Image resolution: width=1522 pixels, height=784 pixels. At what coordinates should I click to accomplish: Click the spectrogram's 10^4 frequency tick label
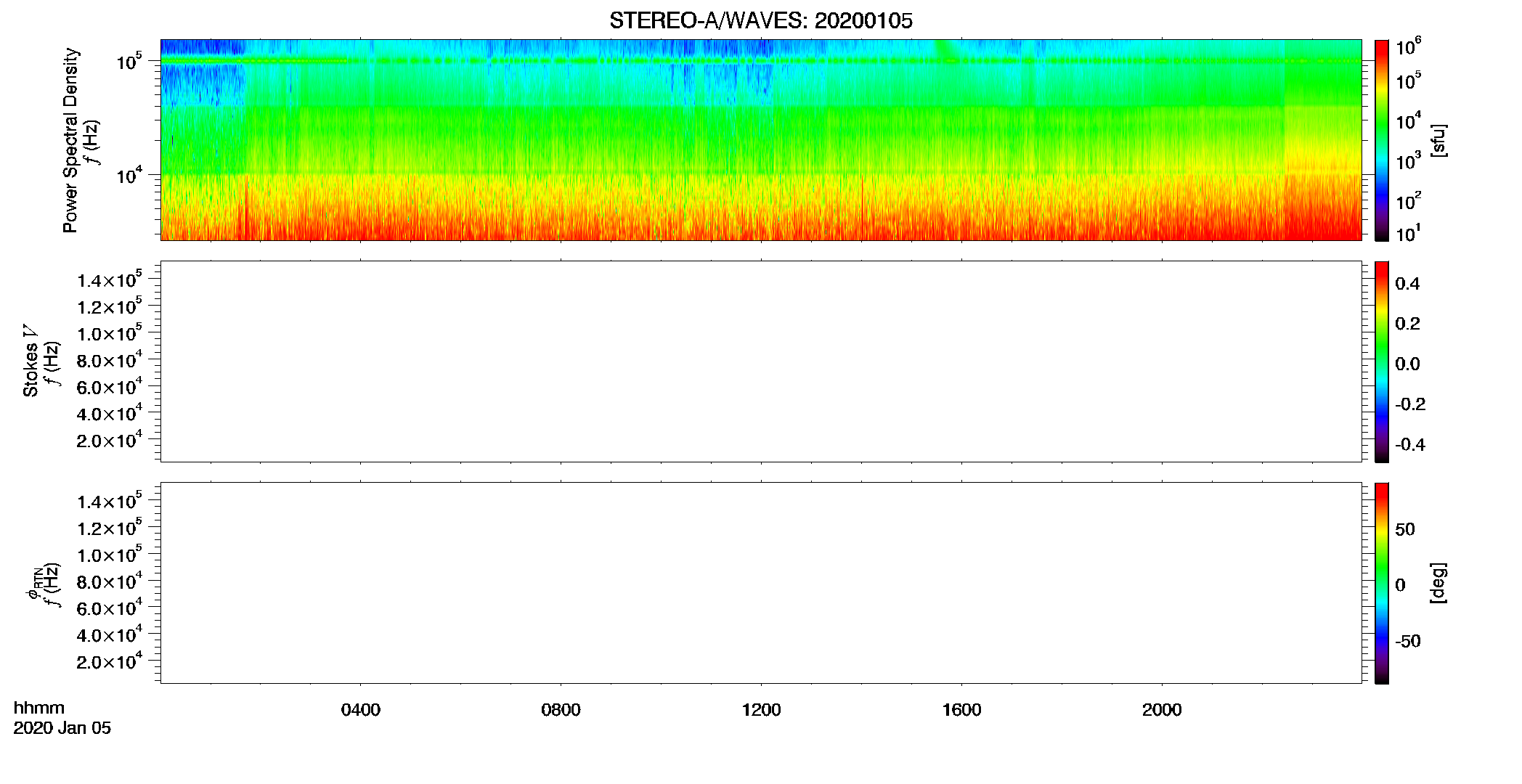click(x=129, y=174)
